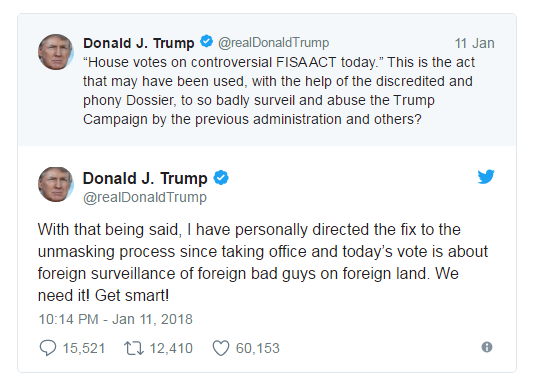534x382 pixels.
Task: Click the 15,521 replies count
Action: coord(84,348)
